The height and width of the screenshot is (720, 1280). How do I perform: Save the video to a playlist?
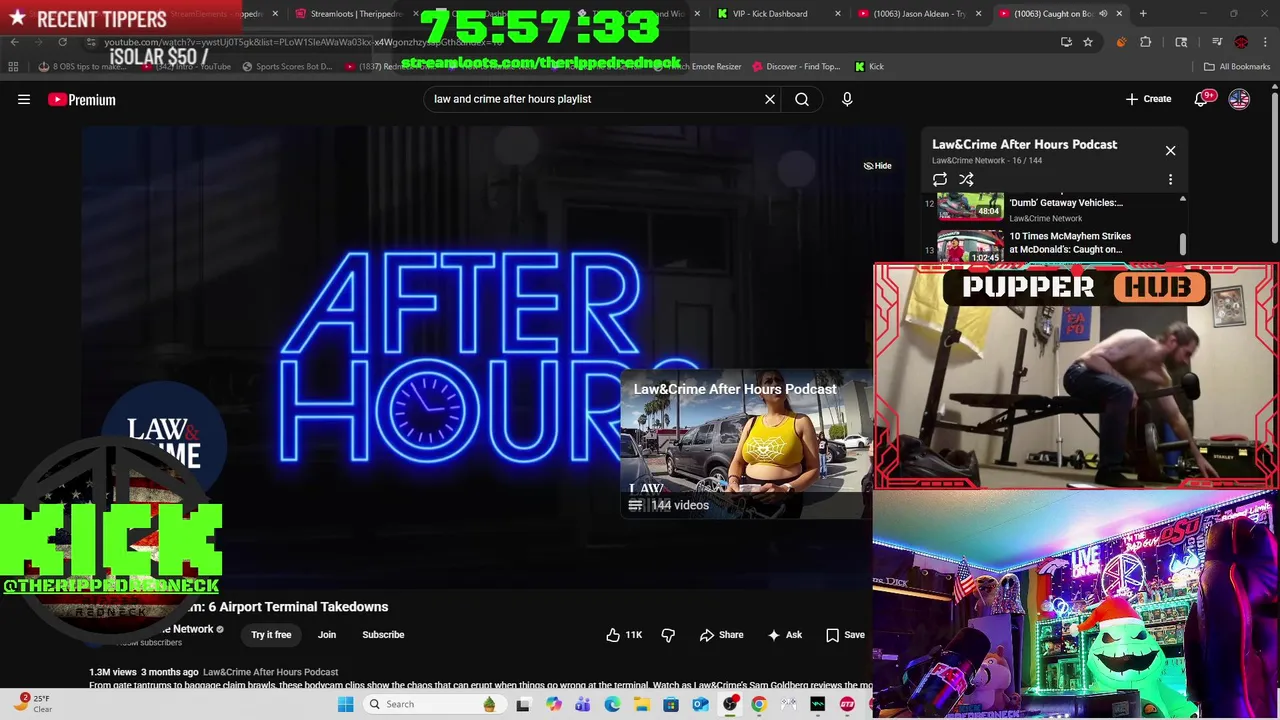[845, 635]
